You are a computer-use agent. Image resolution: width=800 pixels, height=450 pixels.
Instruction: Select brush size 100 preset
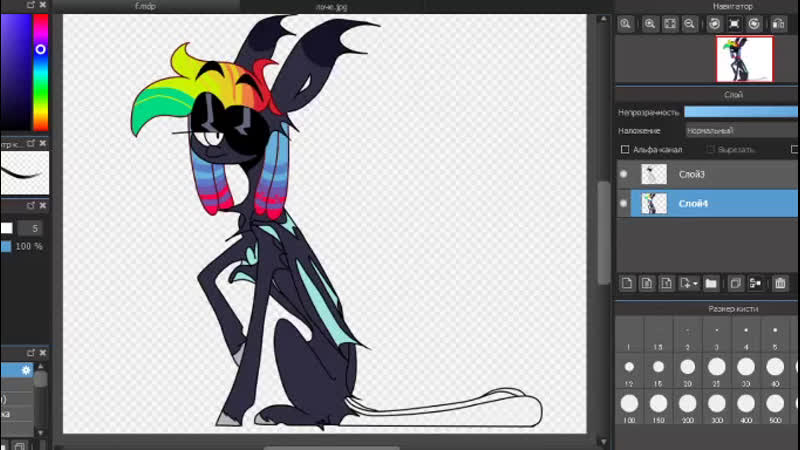coord(629,403)
